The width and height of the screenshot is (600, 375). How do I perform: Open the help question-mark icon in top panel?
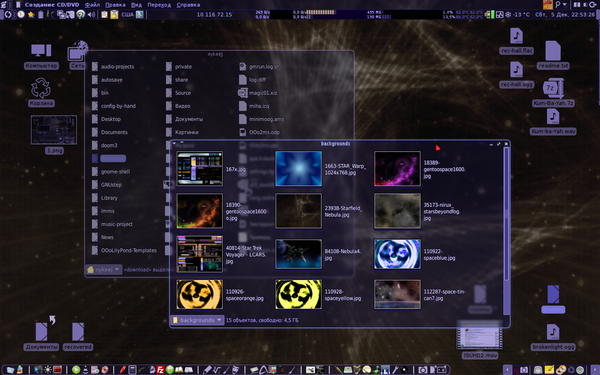click(80, 15)
